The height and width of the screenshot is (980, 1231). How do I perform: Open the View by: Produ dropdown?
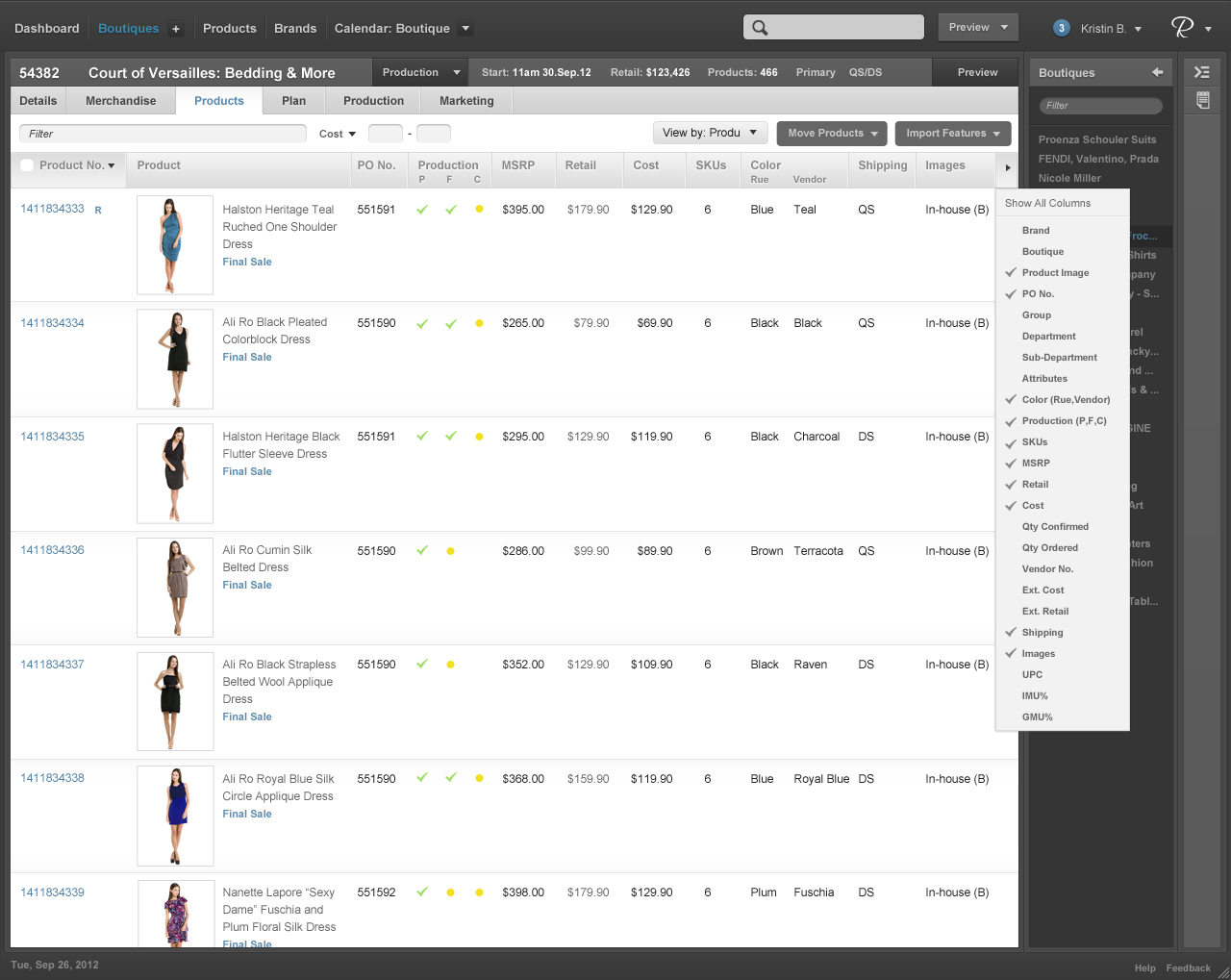click(710, 133)
